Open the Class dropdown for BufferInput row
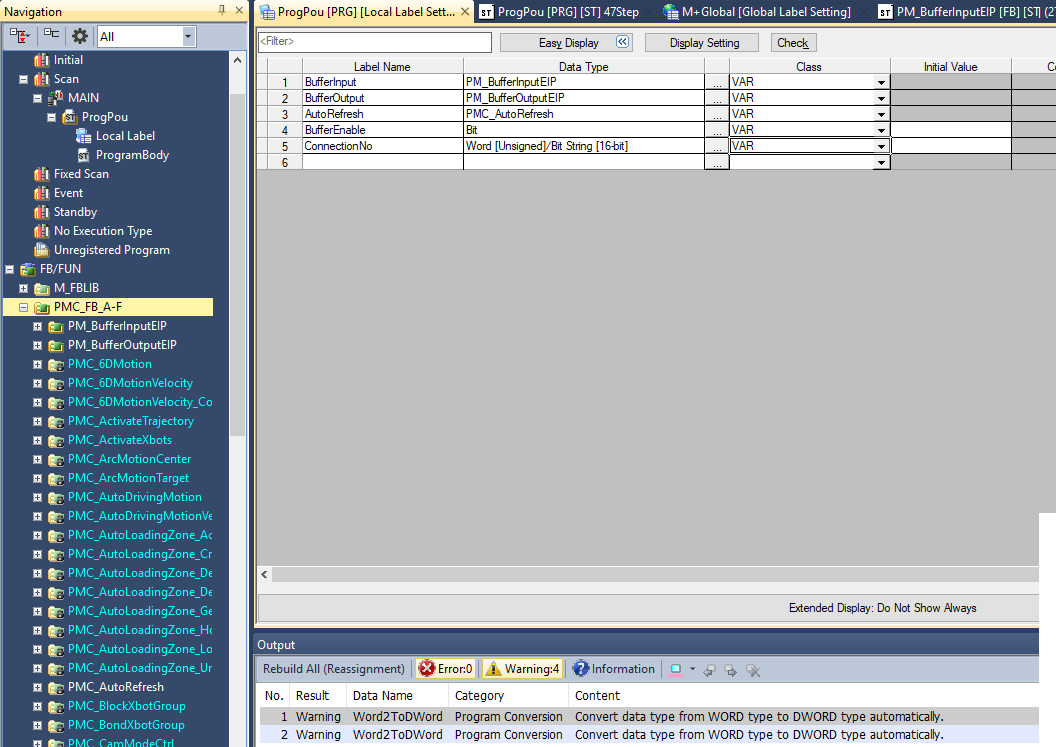Image resolution: width=1056 pixels, height=747 pixels. [x=881, y=82]
